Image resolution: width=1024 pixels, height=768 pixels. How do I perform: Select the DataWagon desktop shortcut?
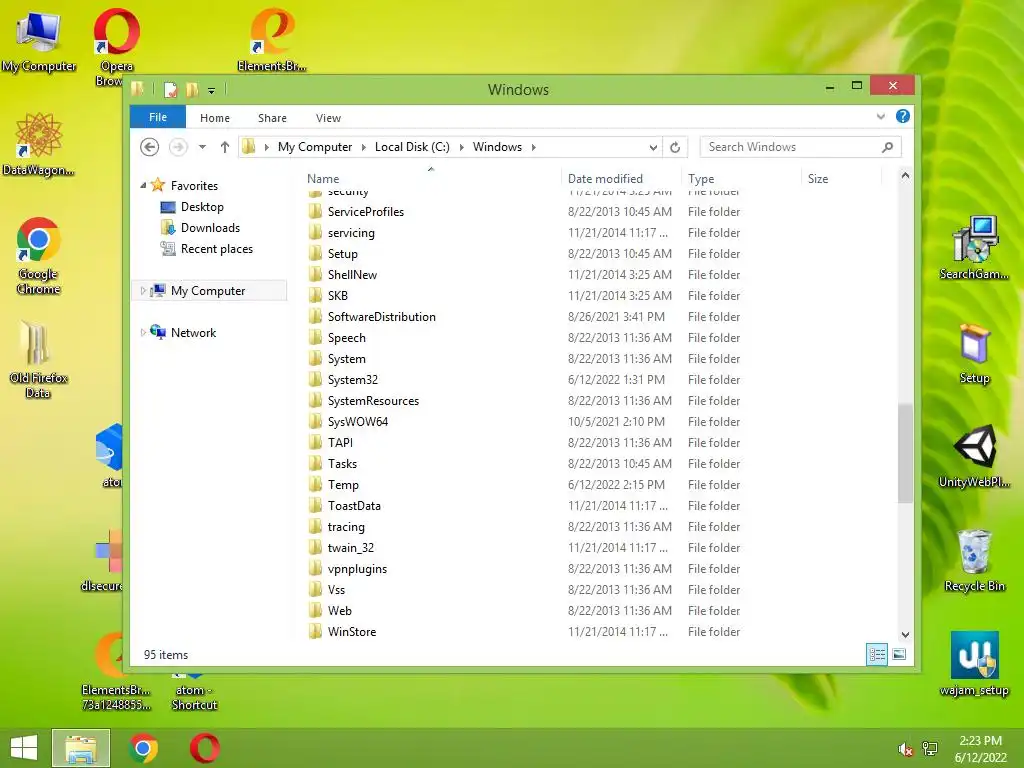(x=39, y=144)
